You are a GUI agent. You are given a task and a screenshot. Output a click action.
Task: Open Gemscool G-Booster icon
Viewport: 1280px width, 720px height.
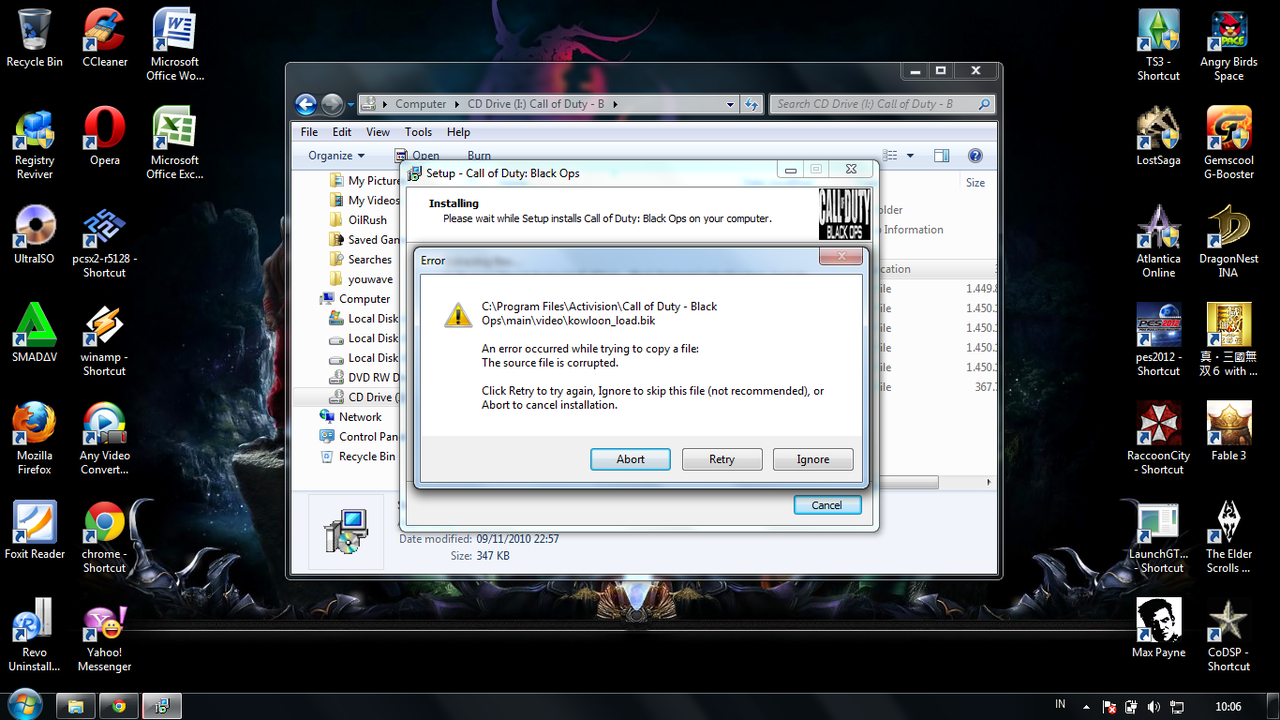coord(1229,143)
